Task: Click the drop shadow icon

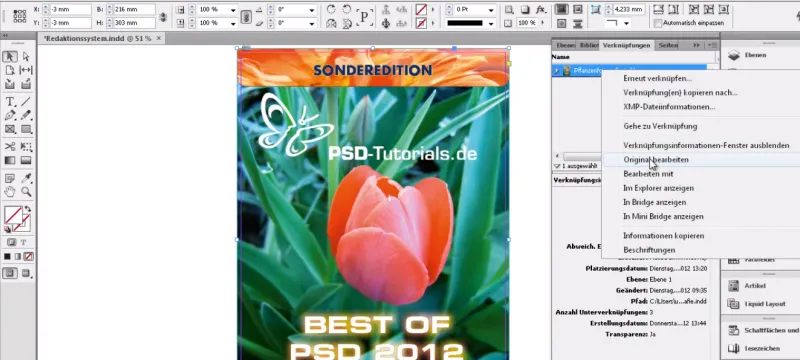Action: click(x=525, y=9)
